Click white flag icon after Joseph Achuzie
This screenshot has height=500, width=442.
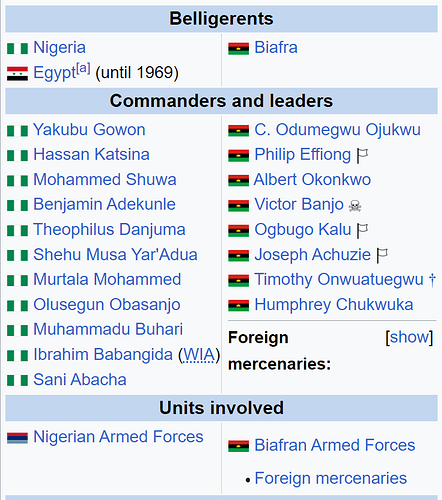(382, 256)
